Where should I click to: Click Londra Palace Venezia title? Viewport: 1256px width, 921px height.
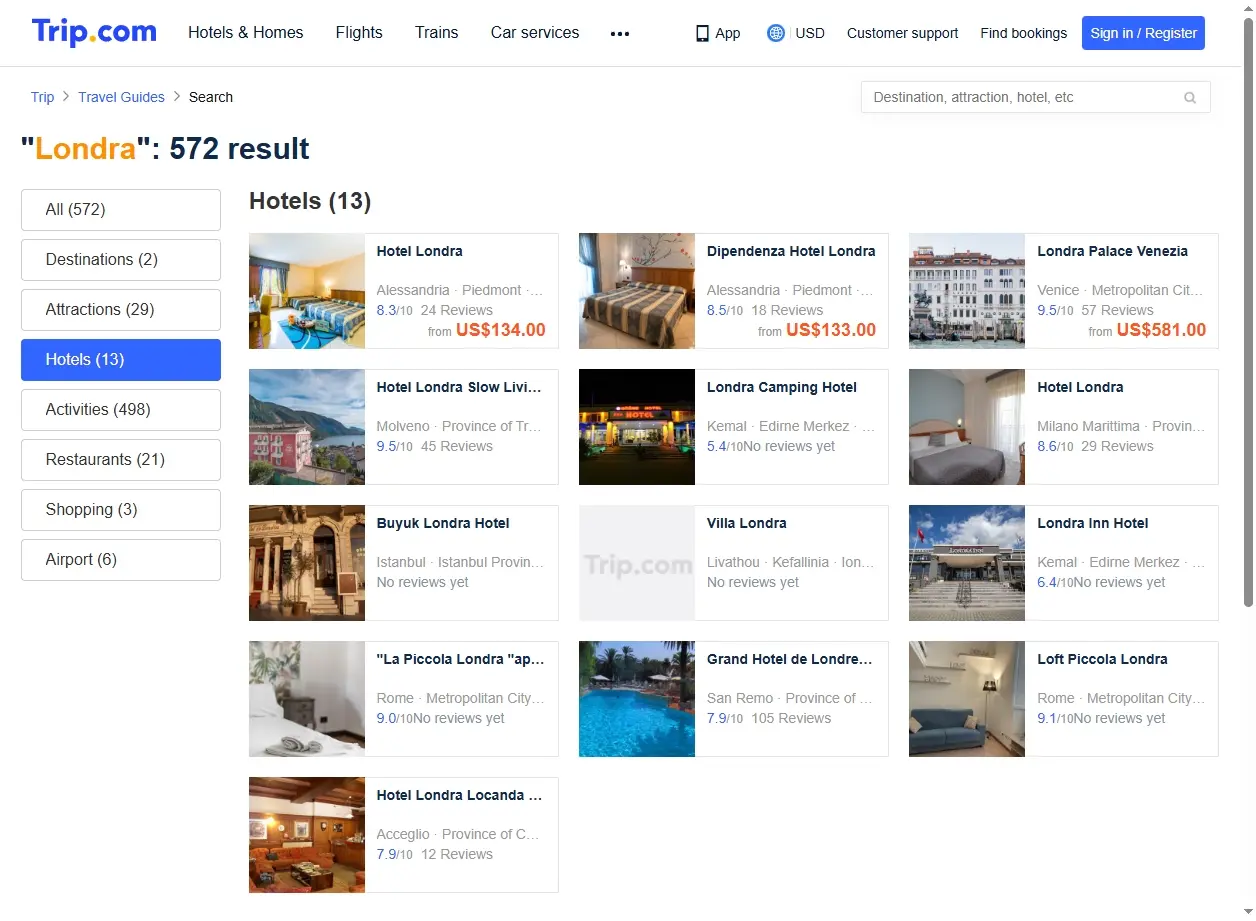tap(1112, 251)
